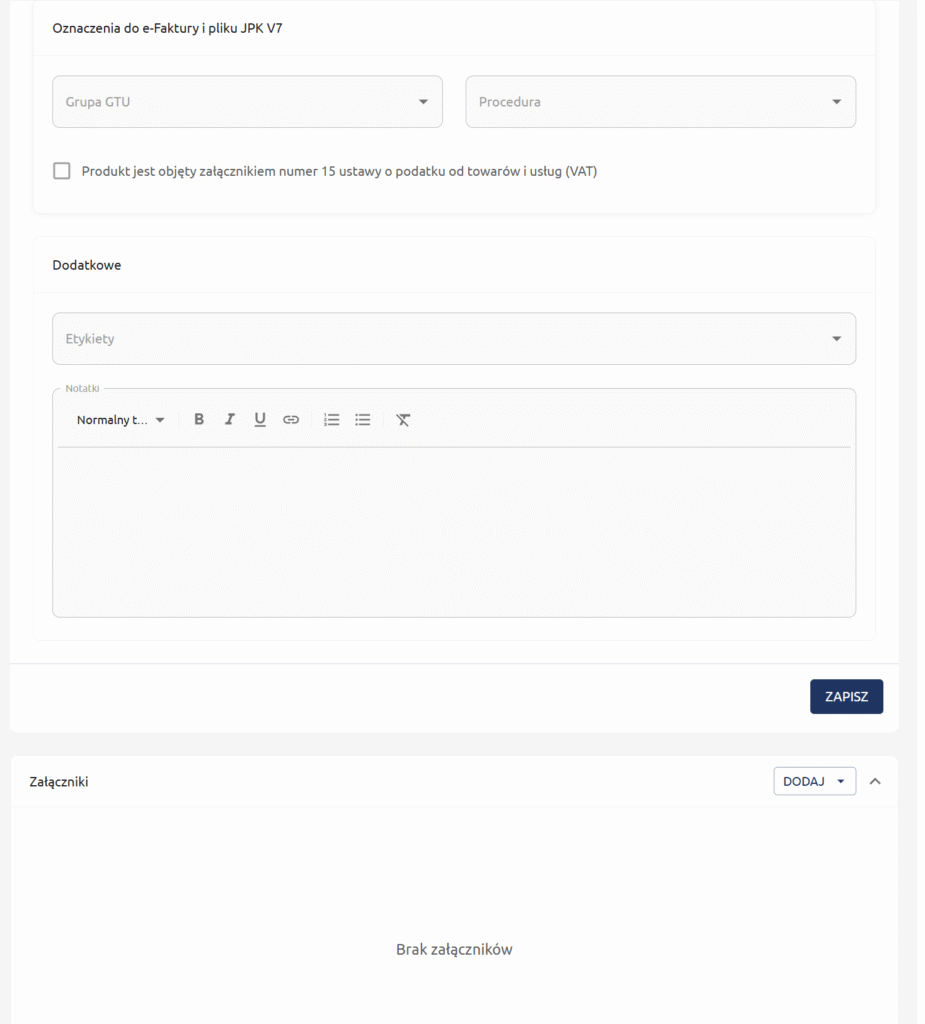The height and width of the screenshot is (1024, 925).
Task: Start a bulleted list in notes
Action: [363, 420]
